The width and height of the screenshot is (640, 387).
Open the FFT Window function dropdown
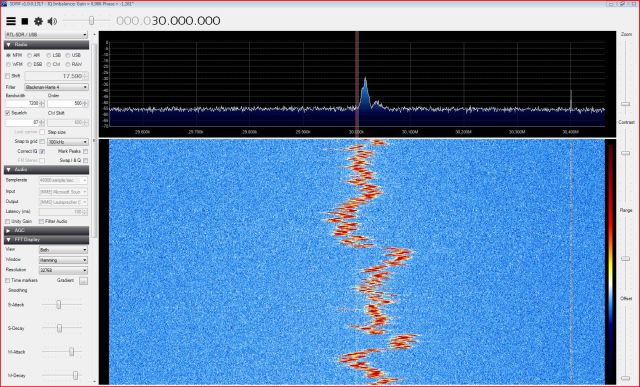(x=63, y=260)
